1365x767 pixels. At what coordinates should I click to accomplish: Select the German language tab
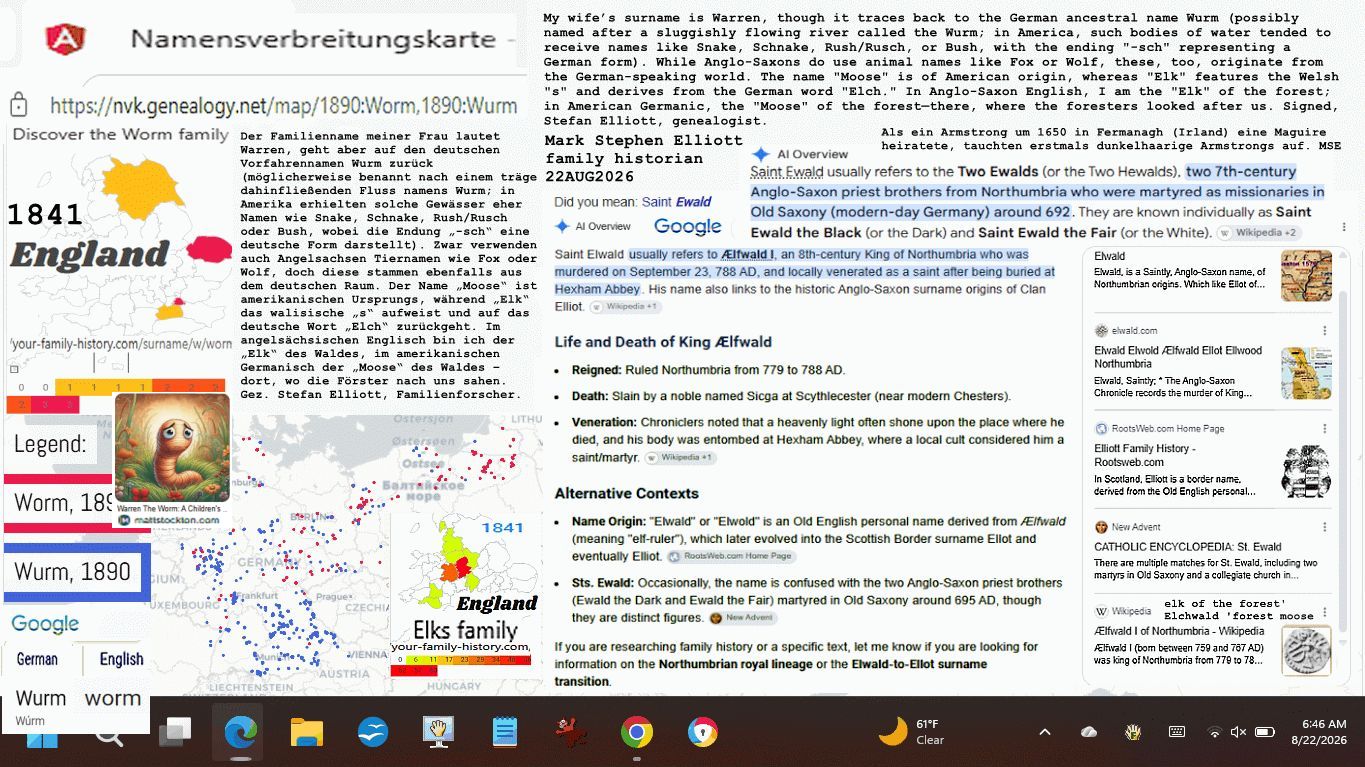click(x=37, y=659)
